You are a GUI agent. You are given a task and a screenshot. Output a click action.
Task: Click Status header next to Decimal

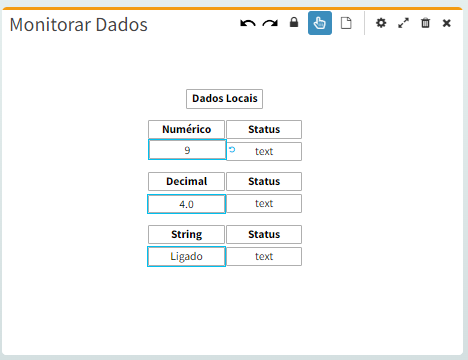coord(264,181)
